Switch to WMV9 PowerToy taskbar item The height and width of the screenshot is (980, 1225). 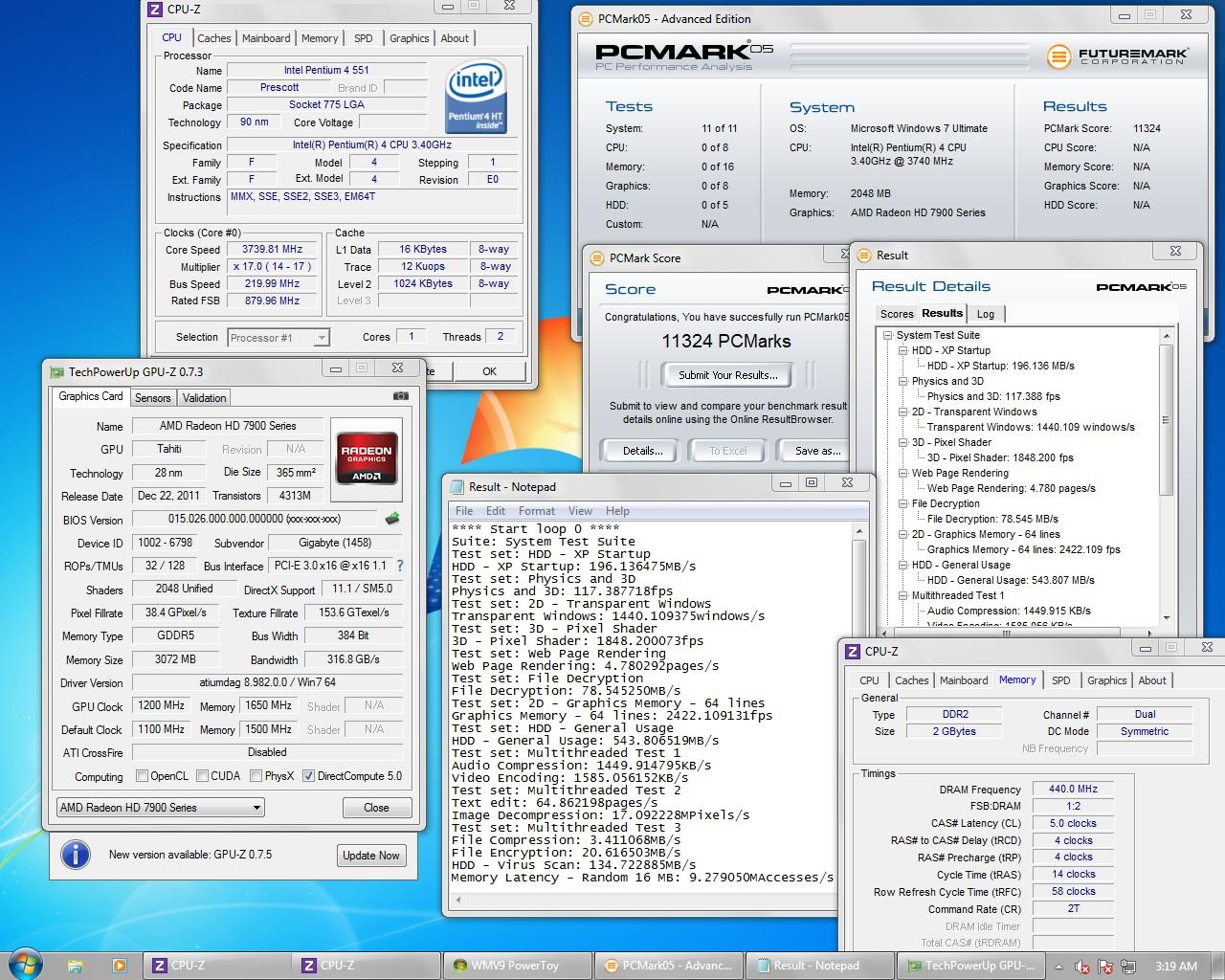click(x=517, y=966)
